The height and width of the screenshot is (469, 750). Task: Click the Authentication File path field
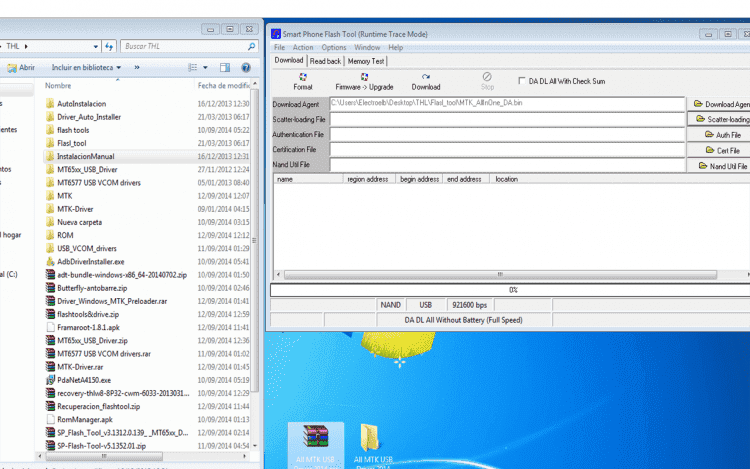[507, 134]
